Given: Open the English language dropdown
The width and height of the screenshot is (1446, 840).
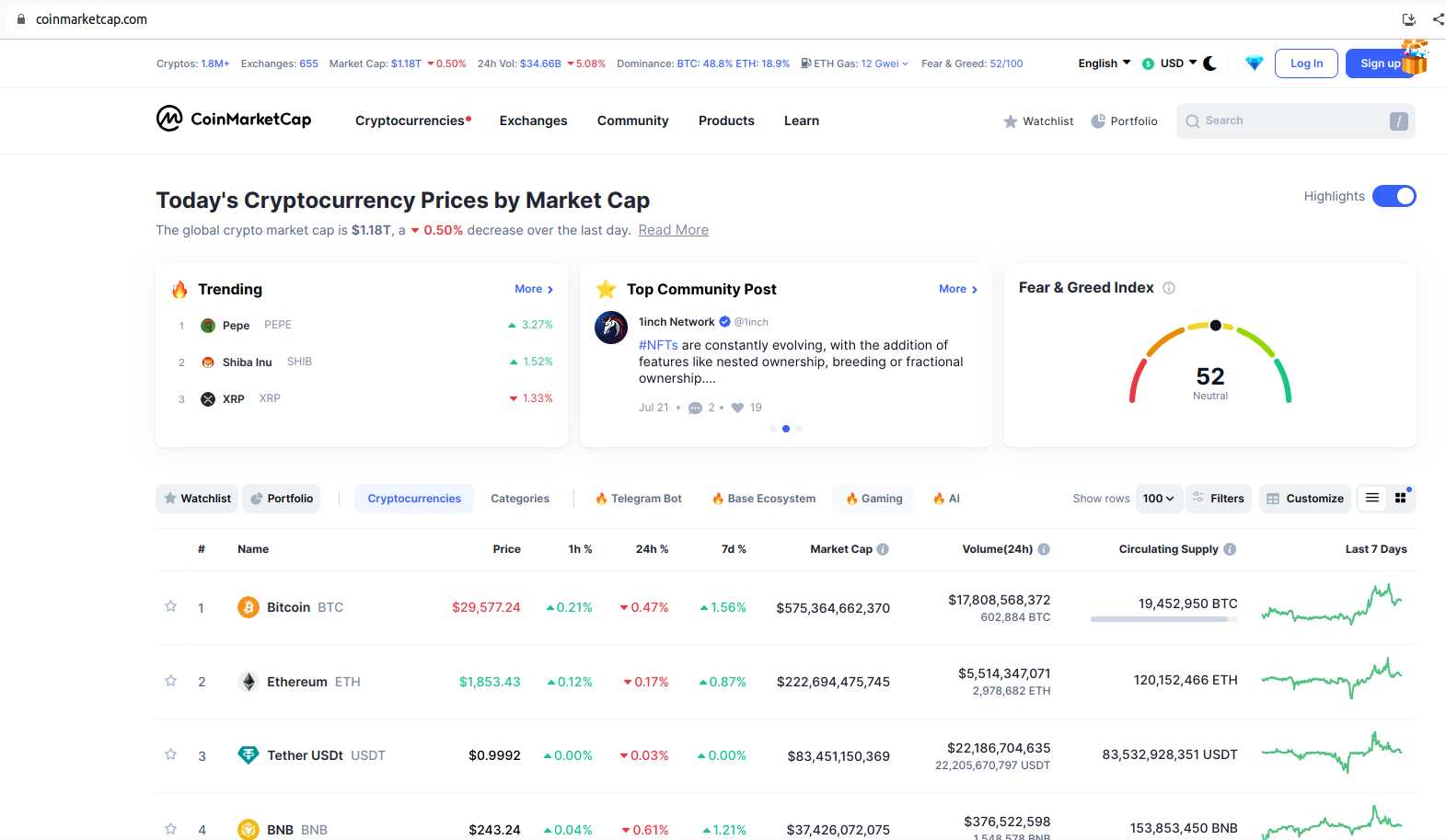Looking at the screenshot, I should [x=1104, y=63].
